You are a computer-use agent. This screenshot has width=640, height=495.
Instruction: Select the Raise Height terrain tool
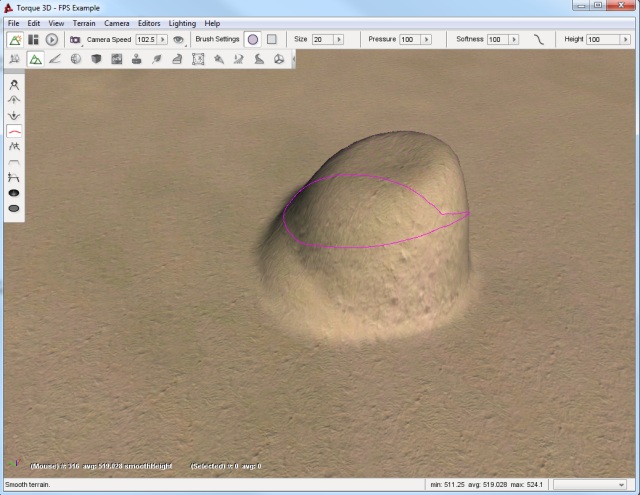pos(15,100)
